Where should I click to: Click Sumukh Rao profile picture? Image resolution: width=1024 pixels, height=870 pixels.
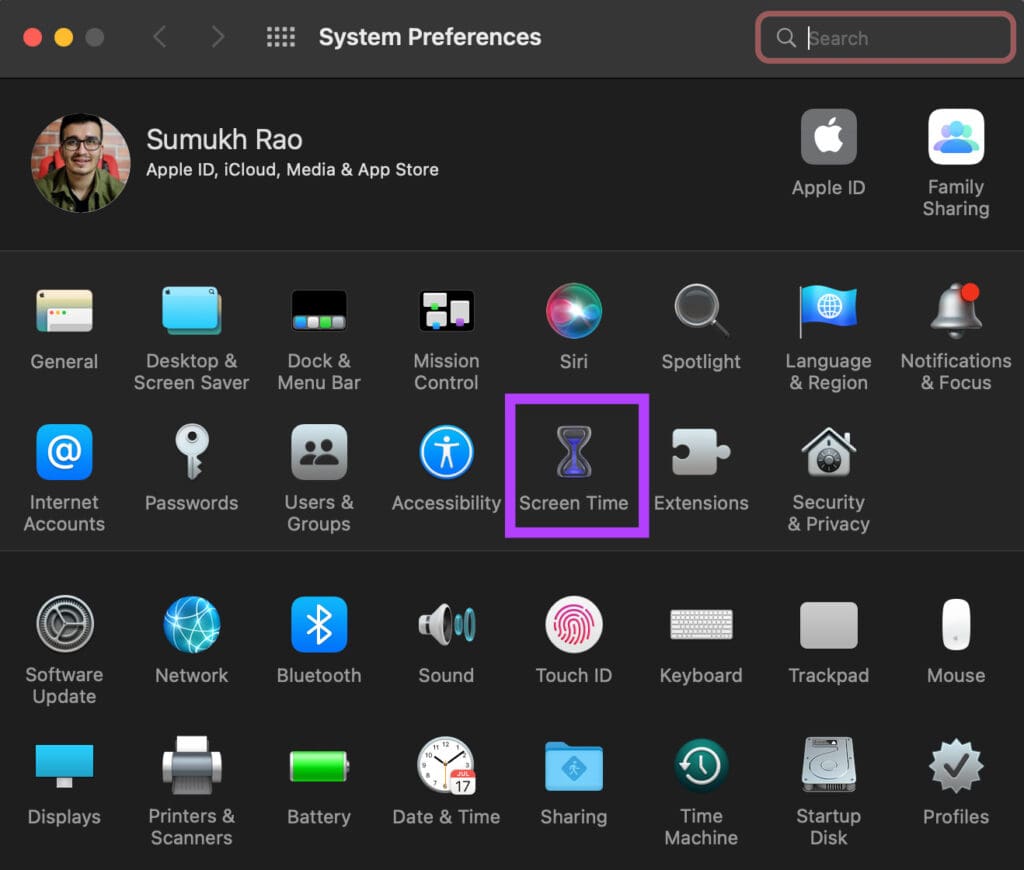[80, 163]
